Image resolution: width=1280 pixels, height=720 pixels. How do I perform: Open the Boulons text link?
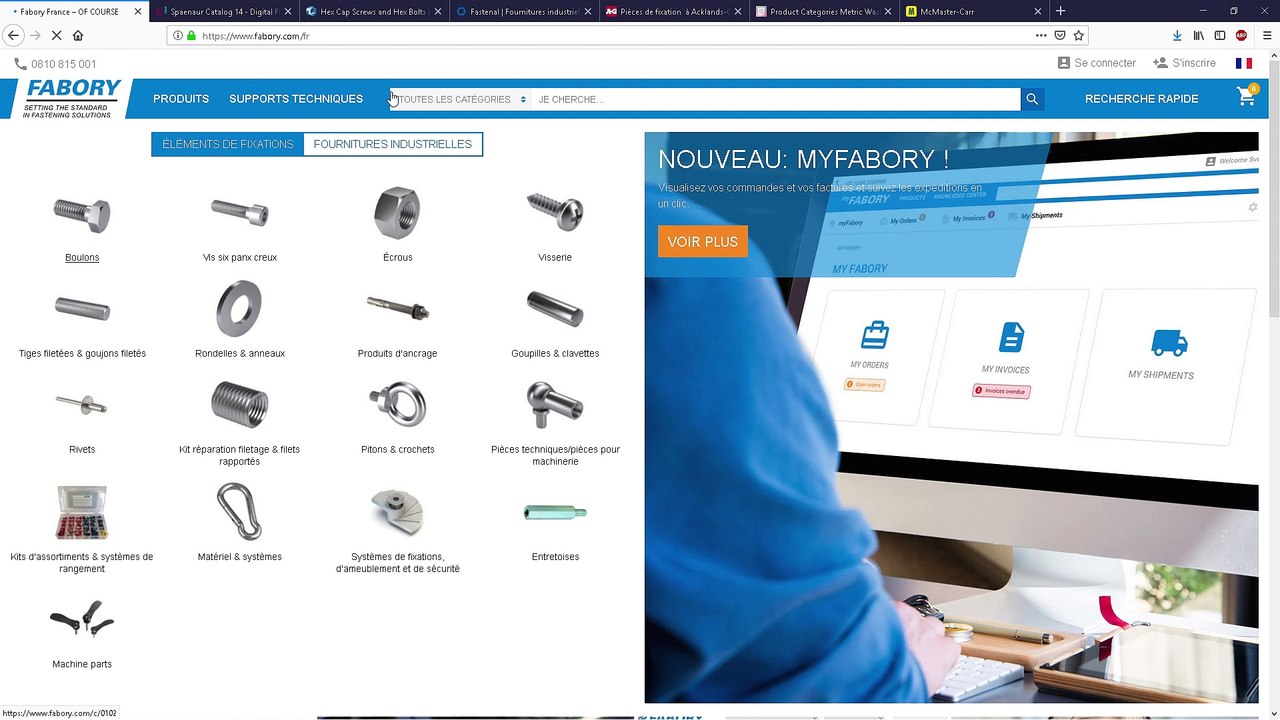pyautogui.click(x=82, y=257)
